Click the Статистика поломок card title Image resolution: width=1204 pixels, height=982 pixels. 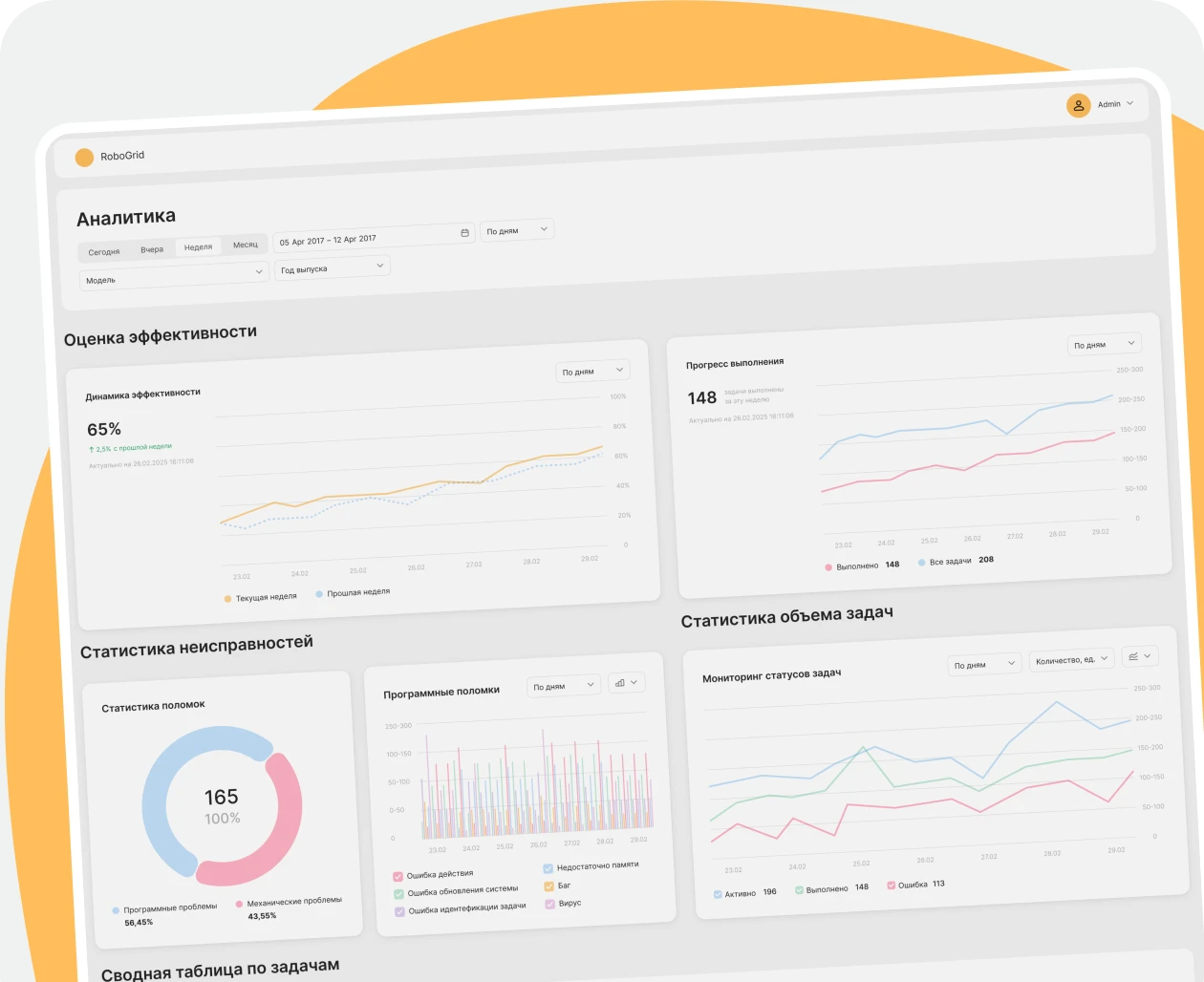coord(154,707)
